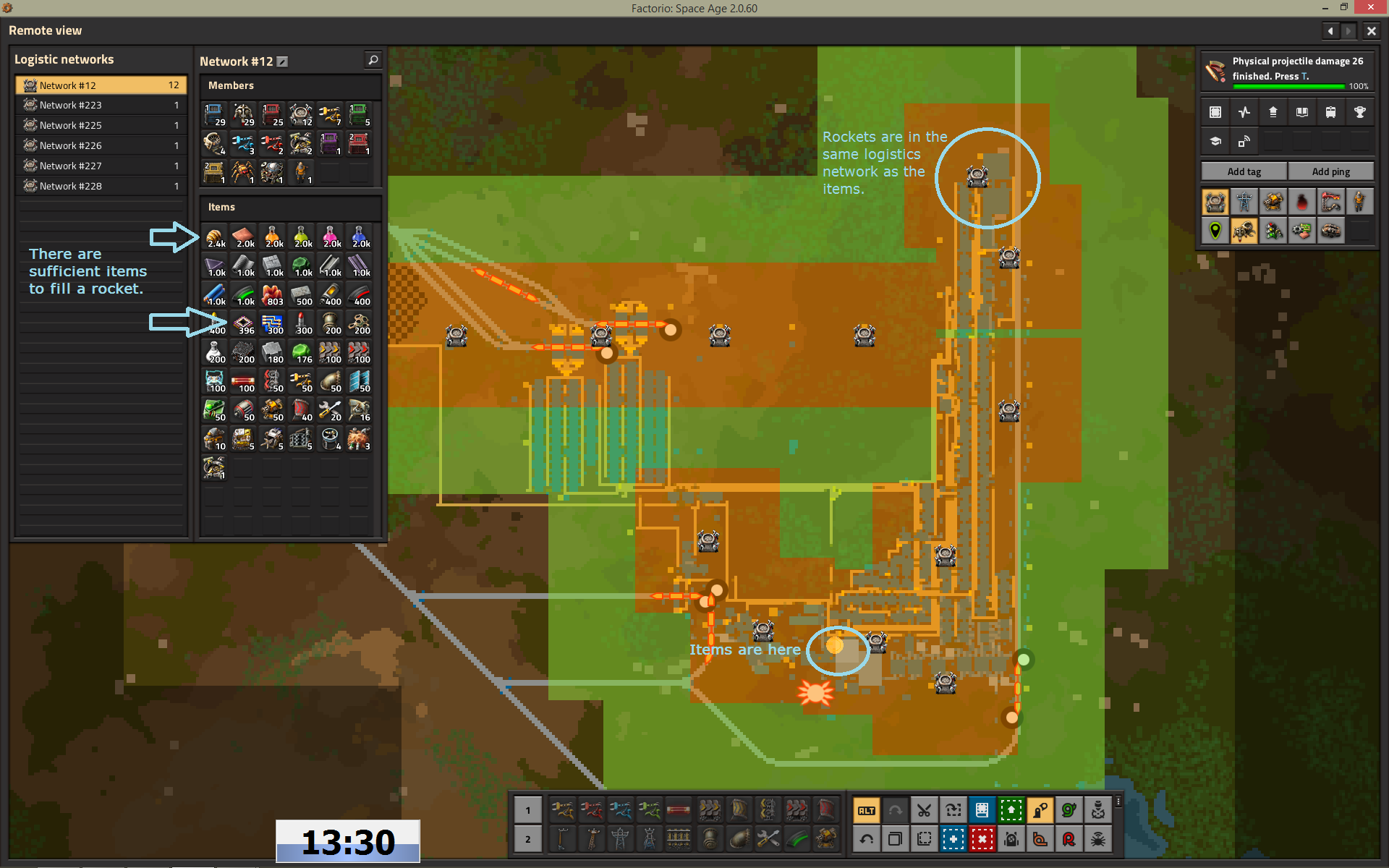Open the Network #12 search button
The height and width of the screenshot is (868, 1389).
(x=373, y=60)
